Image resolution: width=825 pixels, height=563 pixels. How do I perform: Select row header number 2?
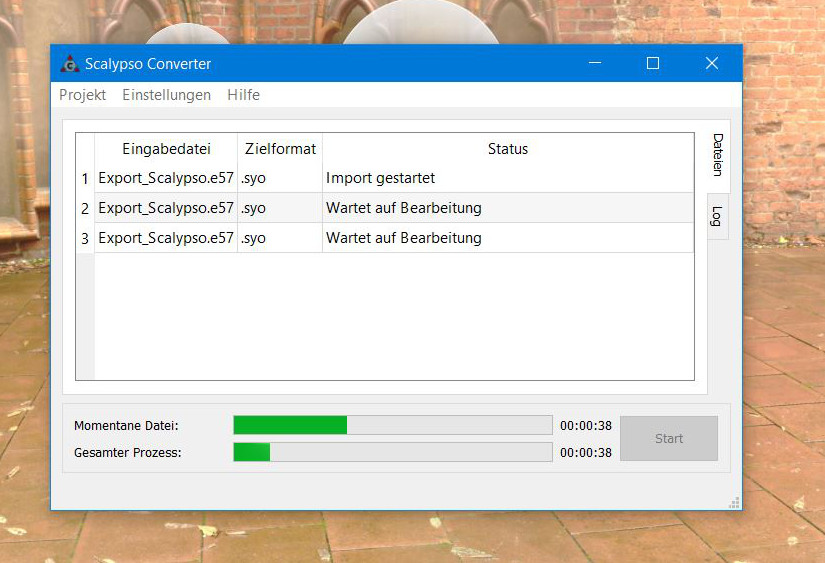coord(85,208)
